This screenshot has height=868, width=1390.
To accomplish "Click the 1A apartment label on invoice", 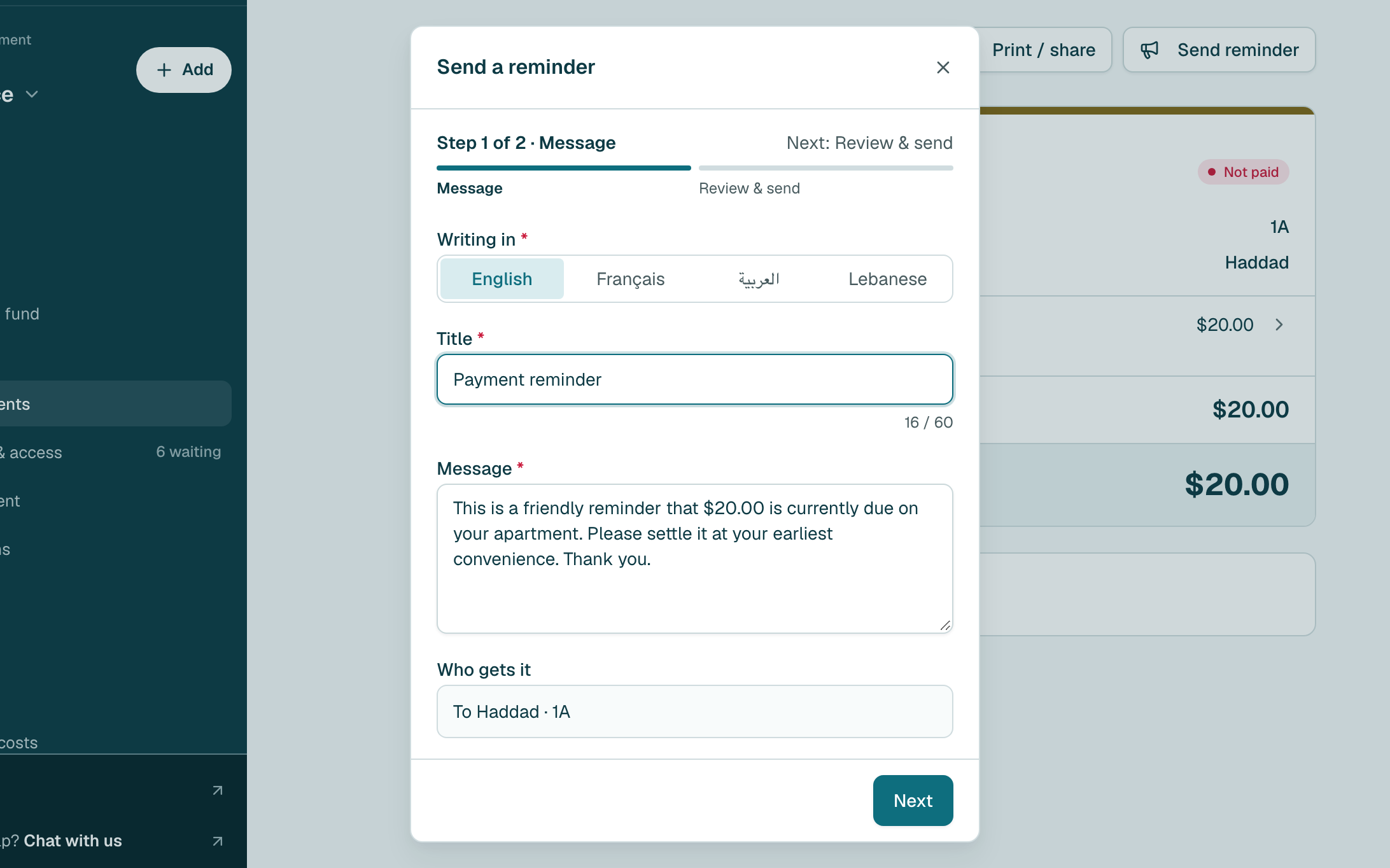I will coord(1279,227).
